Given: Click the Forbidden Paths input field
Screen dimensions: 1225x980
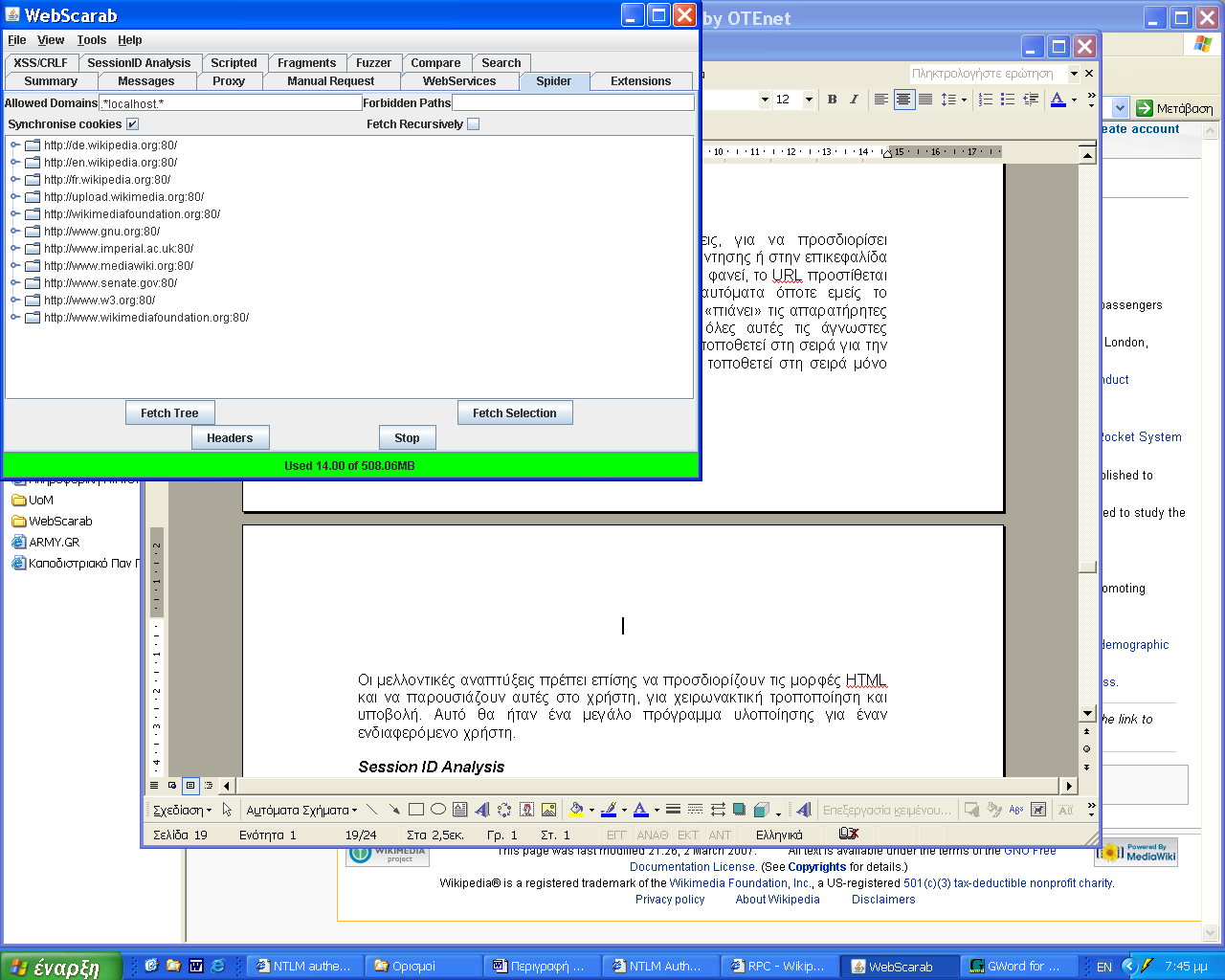Looking at the screenshot, I should coord(573,103).
